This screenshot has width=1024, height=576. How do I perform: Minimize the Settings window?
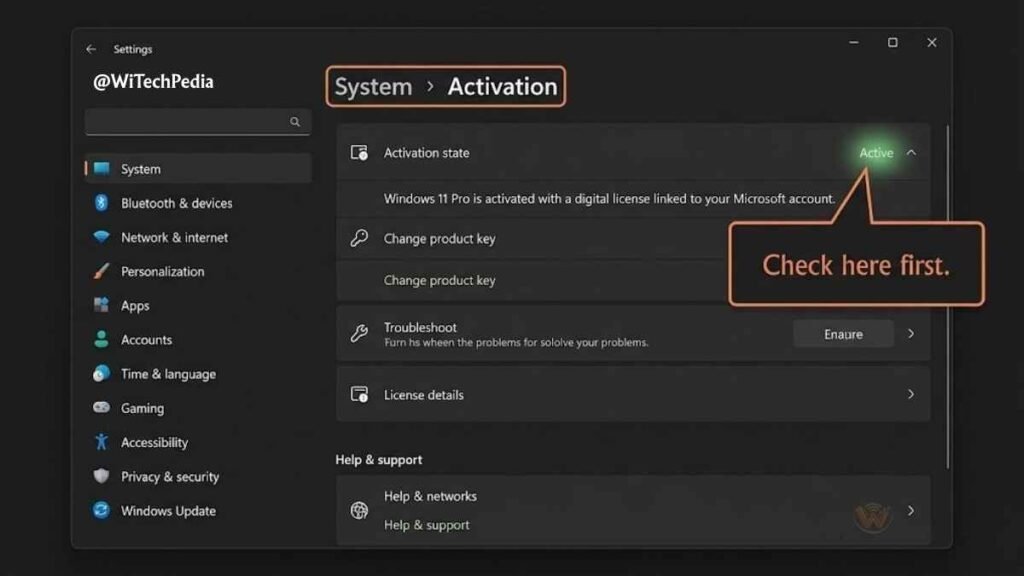(x=854, y=42)
